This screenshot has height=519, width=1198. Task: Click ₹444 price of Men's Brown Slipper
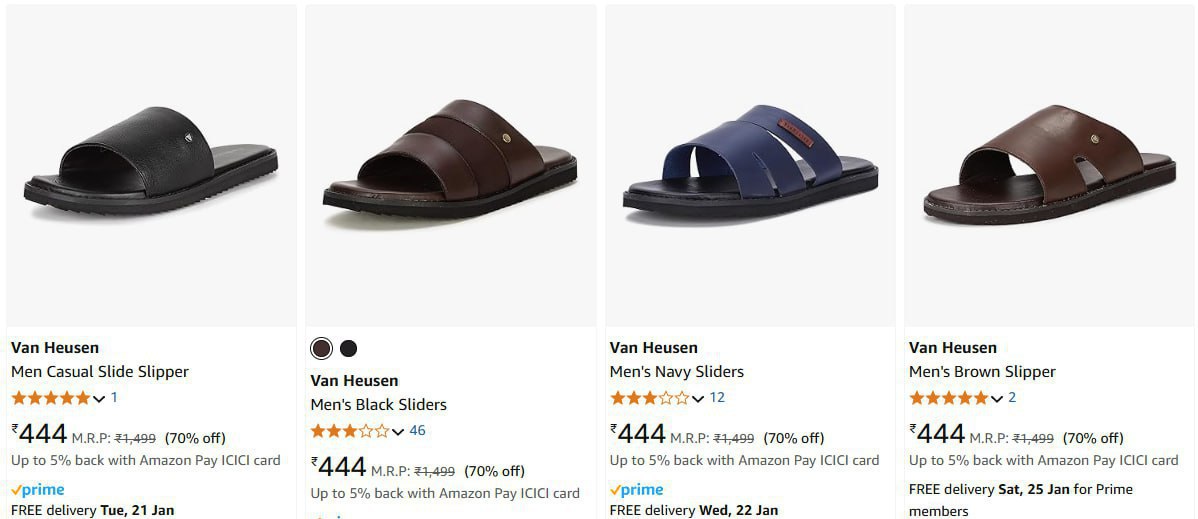pyautogui.click(x=938, y=434)
